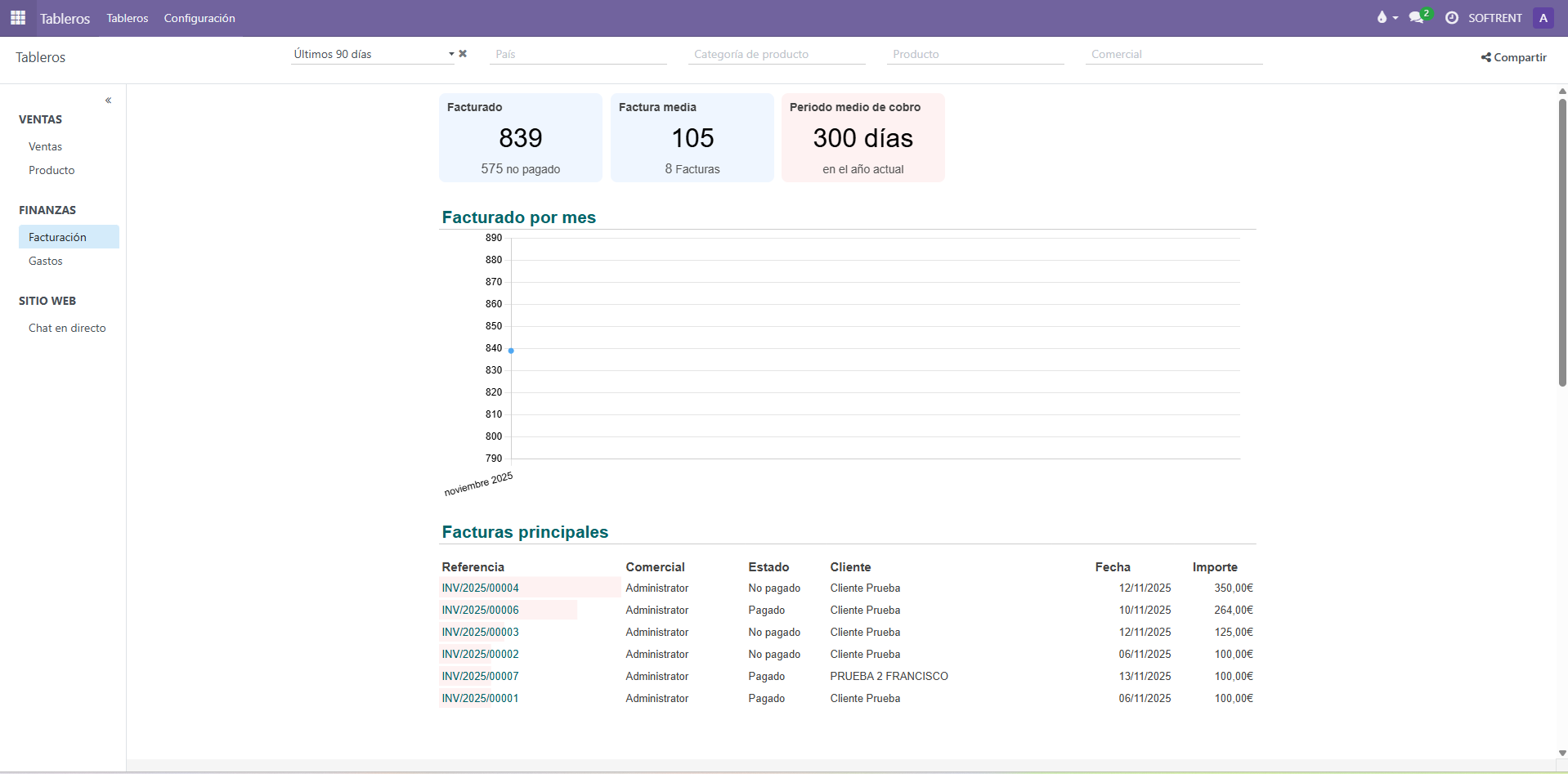The width and height of the screenshot is (1568, 774).
Task: Click the November 2025 chart data point
Action: [511, 351]
